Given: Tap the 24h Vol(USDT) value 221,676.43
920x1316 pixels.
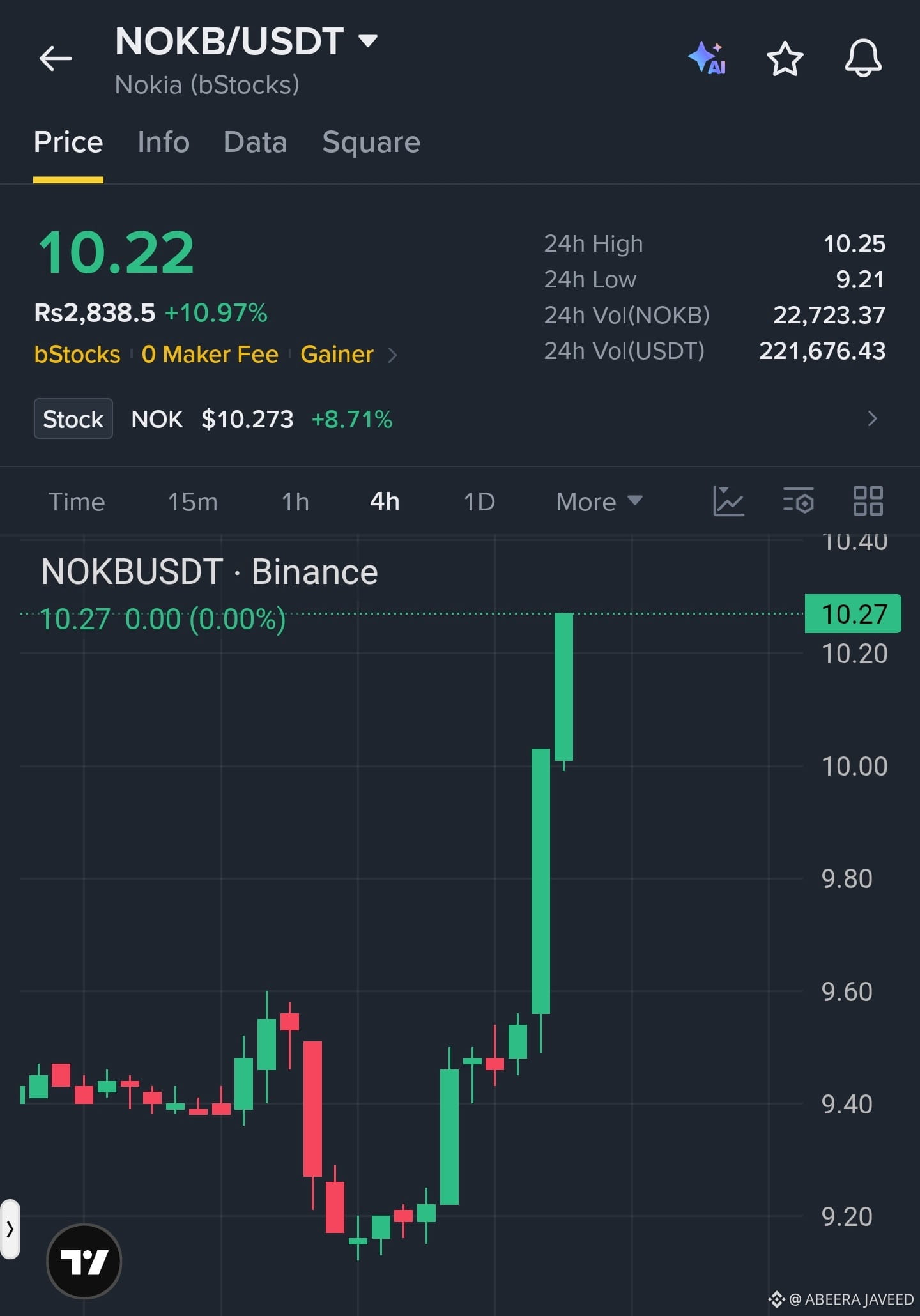Looking at the screenshot, I should [822, 351].
